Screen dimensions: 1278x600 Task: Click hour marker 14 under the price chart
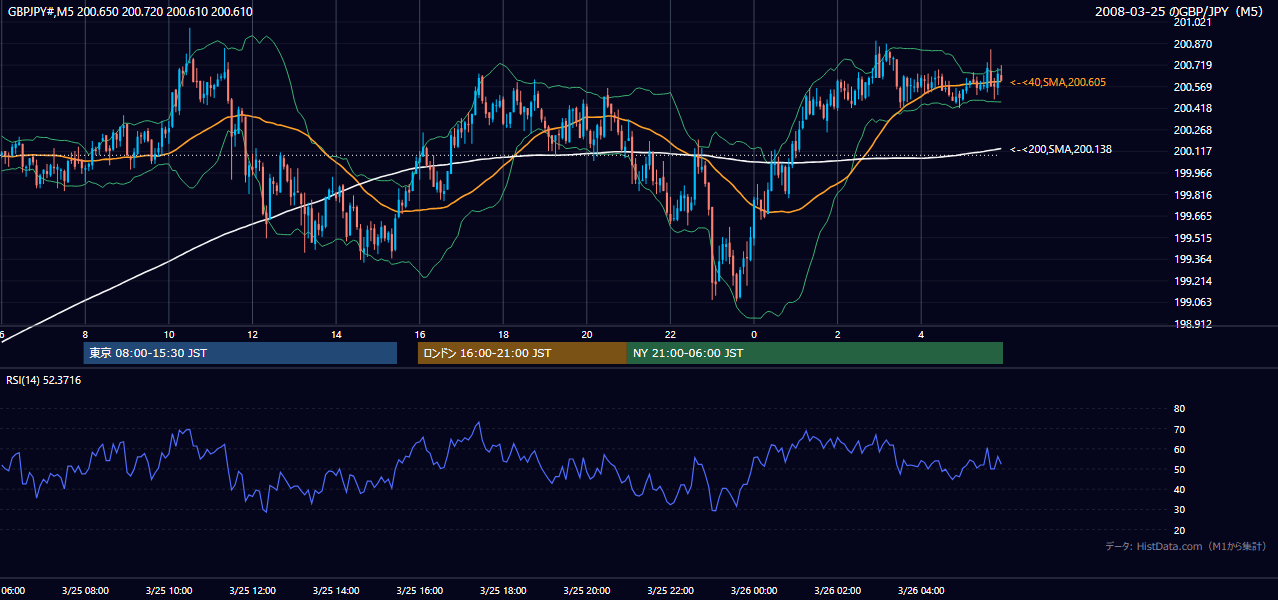tap(336, 335)
